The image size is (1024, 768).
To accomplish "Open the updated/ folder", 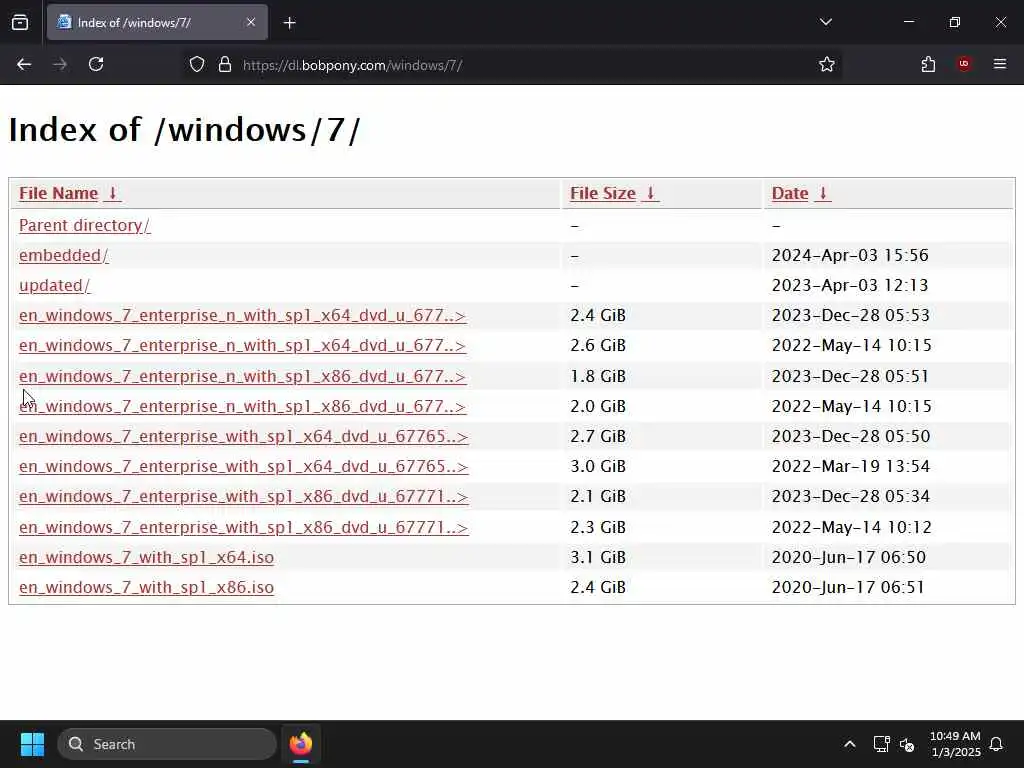I will (x=54, y=285).
